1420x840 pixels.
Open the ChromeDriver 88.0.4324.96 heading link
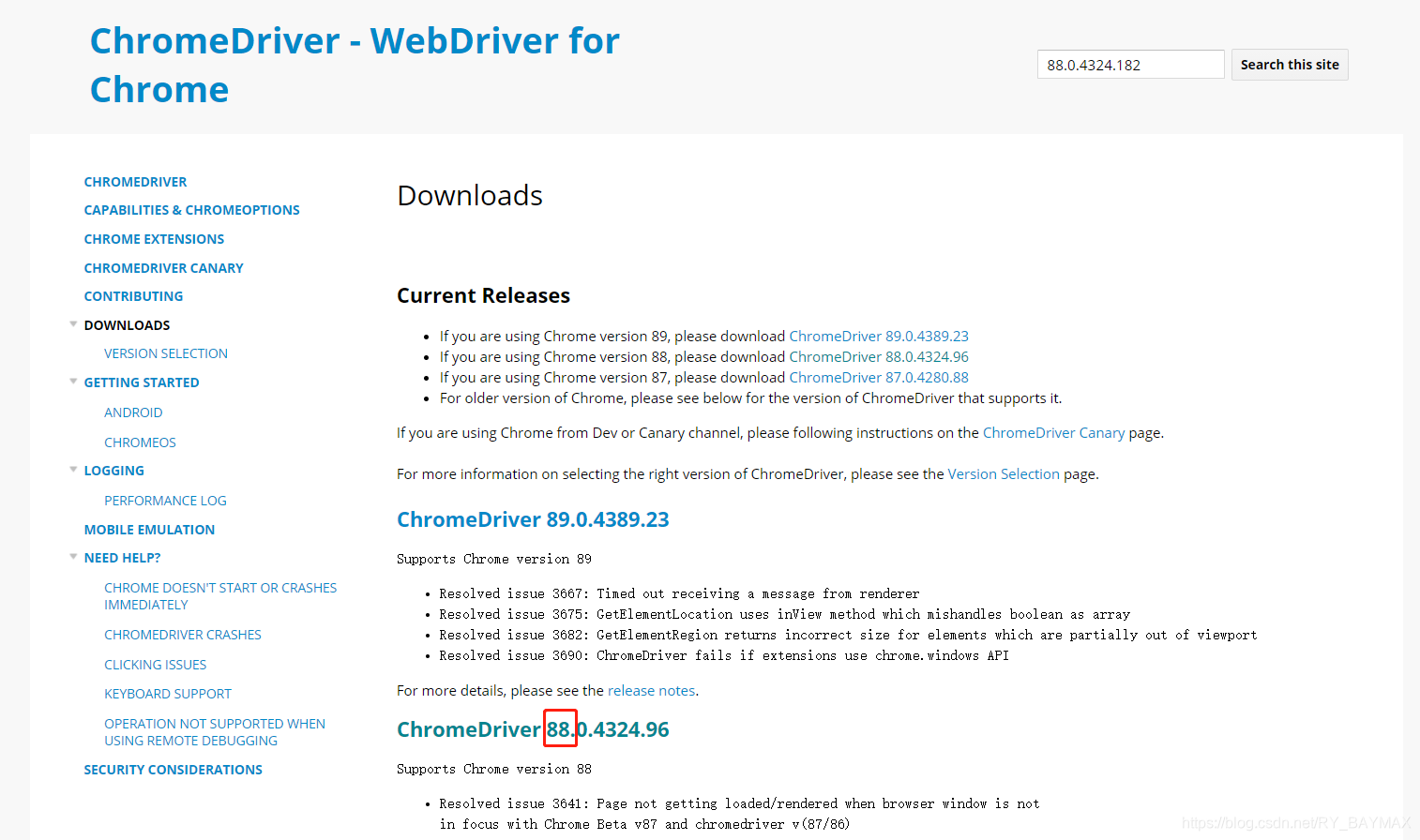click(x=533, y=729)
